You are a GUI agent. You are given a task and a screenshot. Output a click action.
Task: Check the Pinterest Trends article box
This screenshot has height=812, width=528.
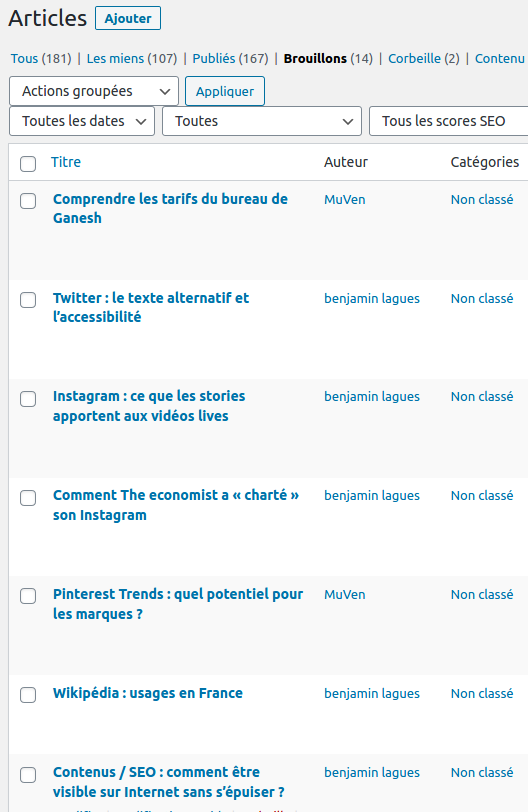(x=28, y=596)
